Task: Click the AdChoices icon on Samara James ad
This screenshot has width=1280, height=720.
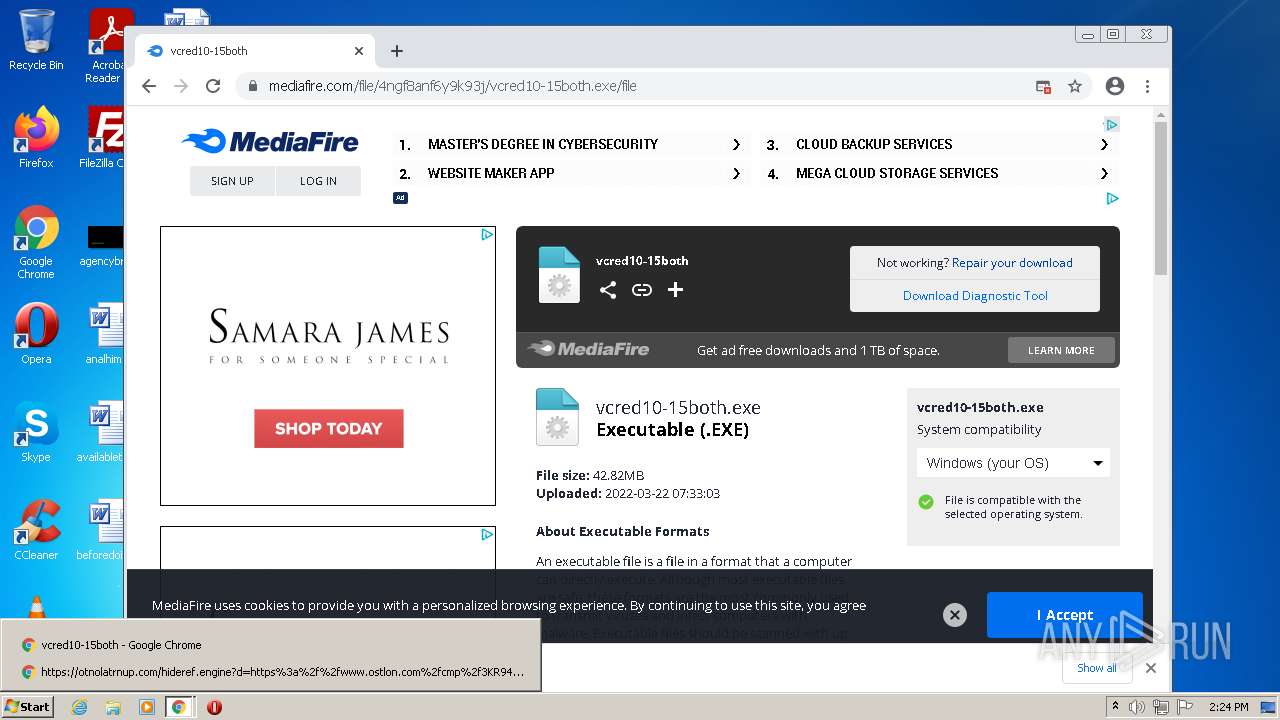Action: coord(487,235)
